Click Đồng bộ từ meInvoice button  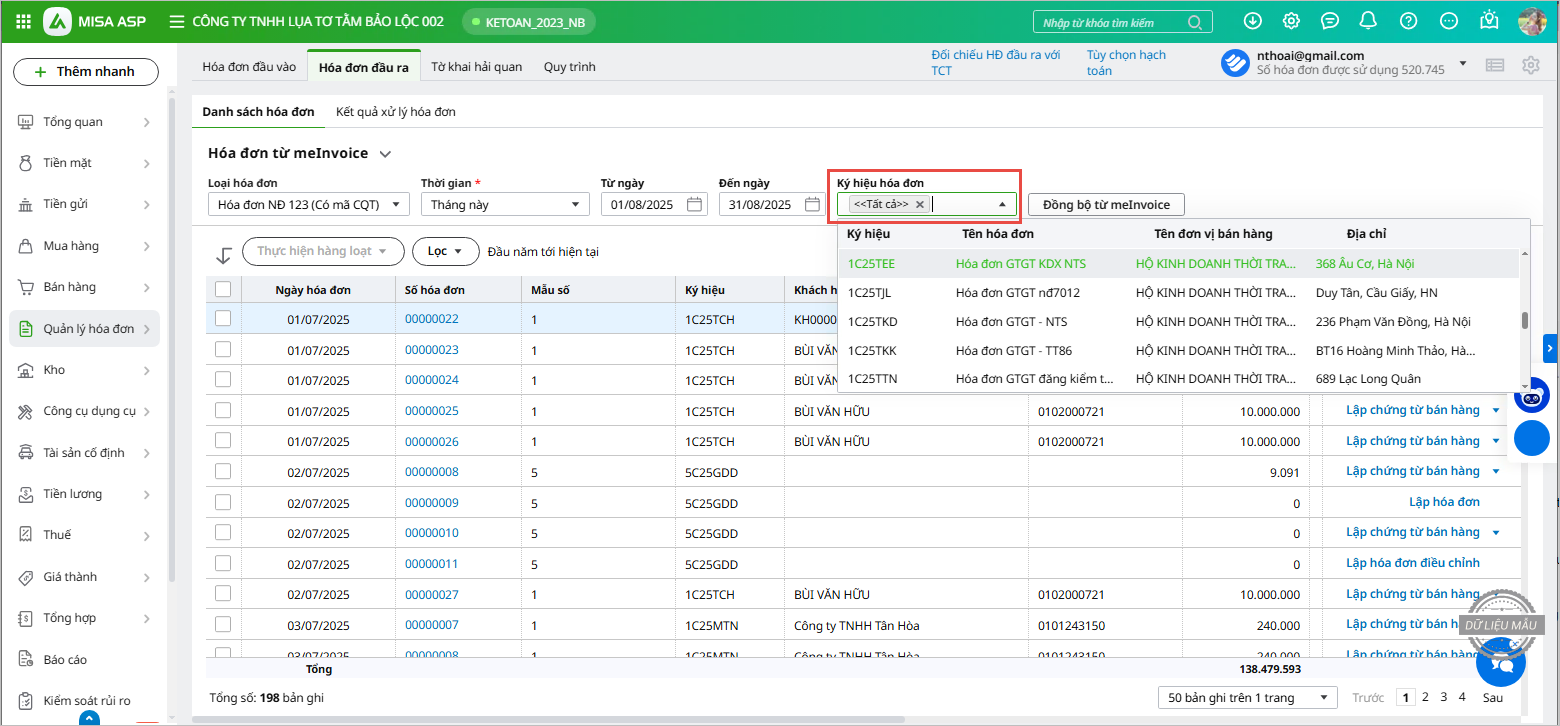1106,205
